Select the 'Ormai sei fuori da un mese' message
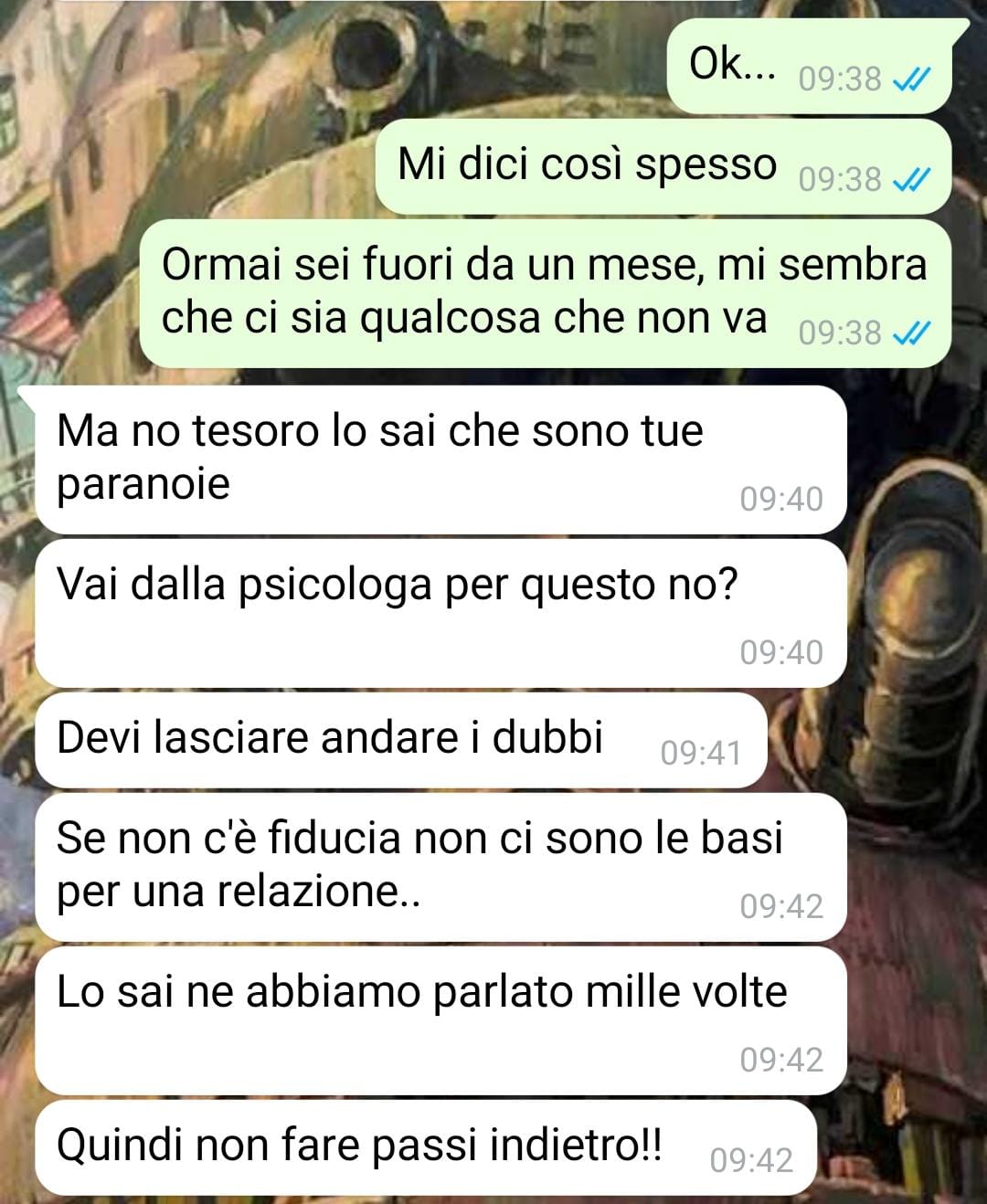The width and height of the screenshot is (987, 1204). (546, 292)
